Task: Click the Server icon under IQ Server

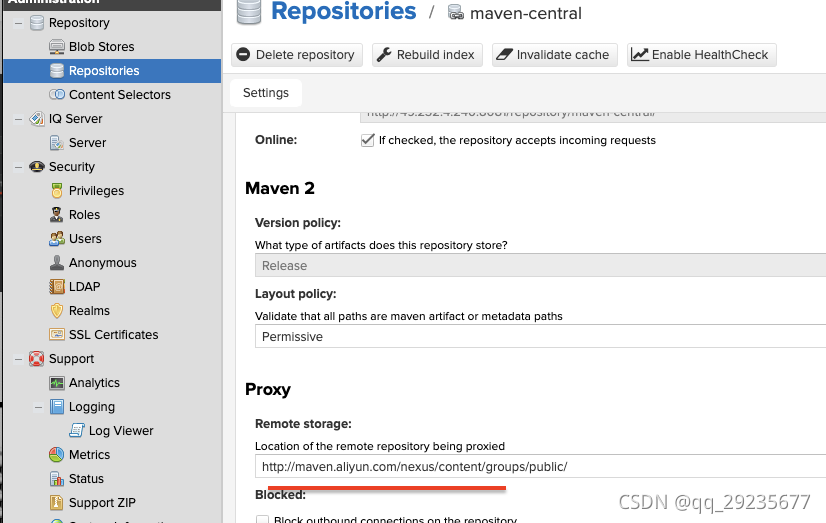Action: coord(57,143)
